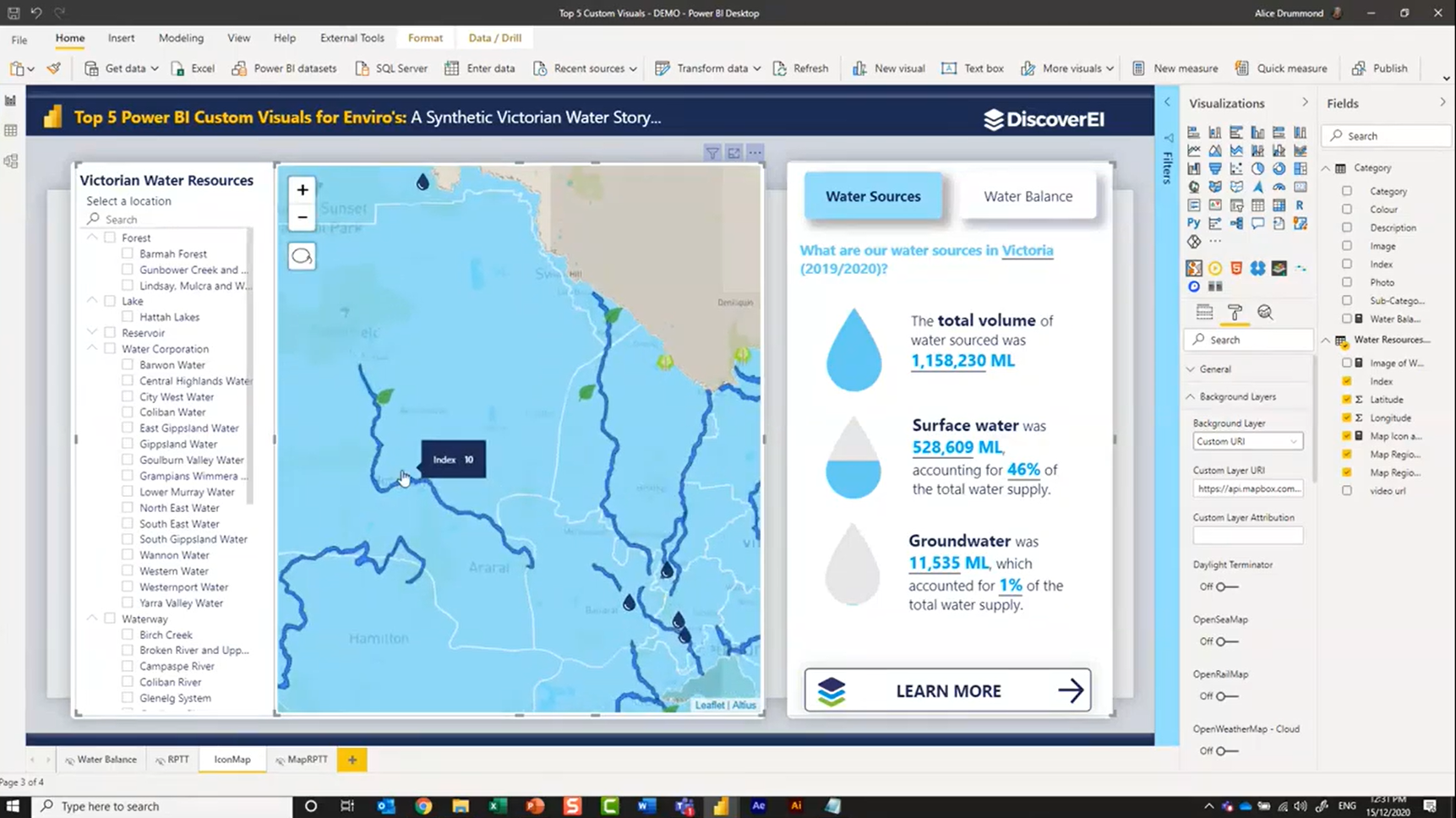This screenshot has width=1456, height=818.
Task: Open the Background Layer dropdown
Action: [1247, 441]
